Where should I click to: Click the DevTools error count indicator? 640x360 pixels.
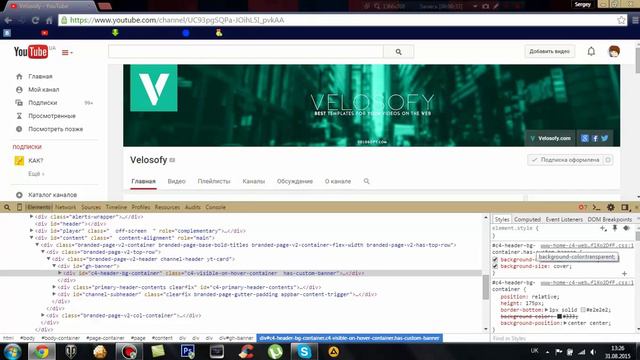tap(582, 207)
